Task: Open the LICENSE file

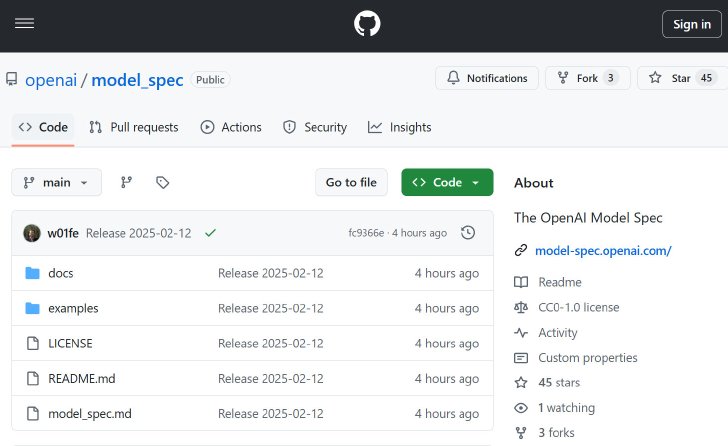Action: click(x=70, y=343)
